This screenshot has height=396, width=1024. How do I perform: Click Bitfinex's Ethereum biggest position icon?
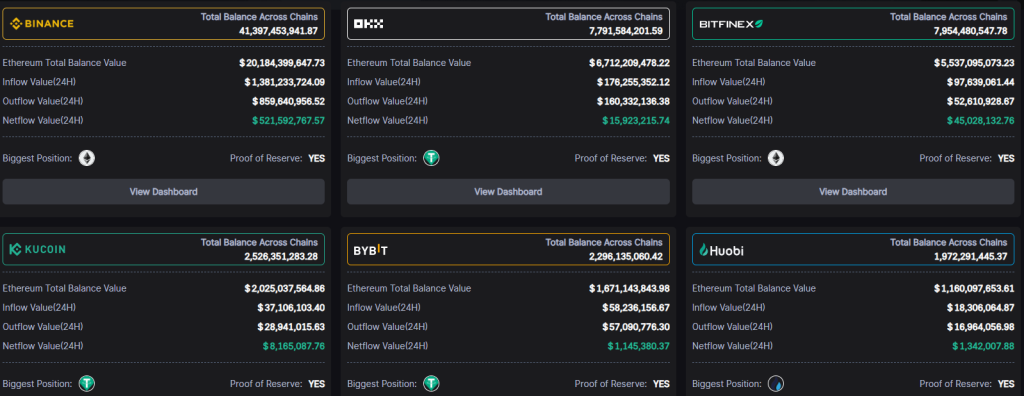776,158
